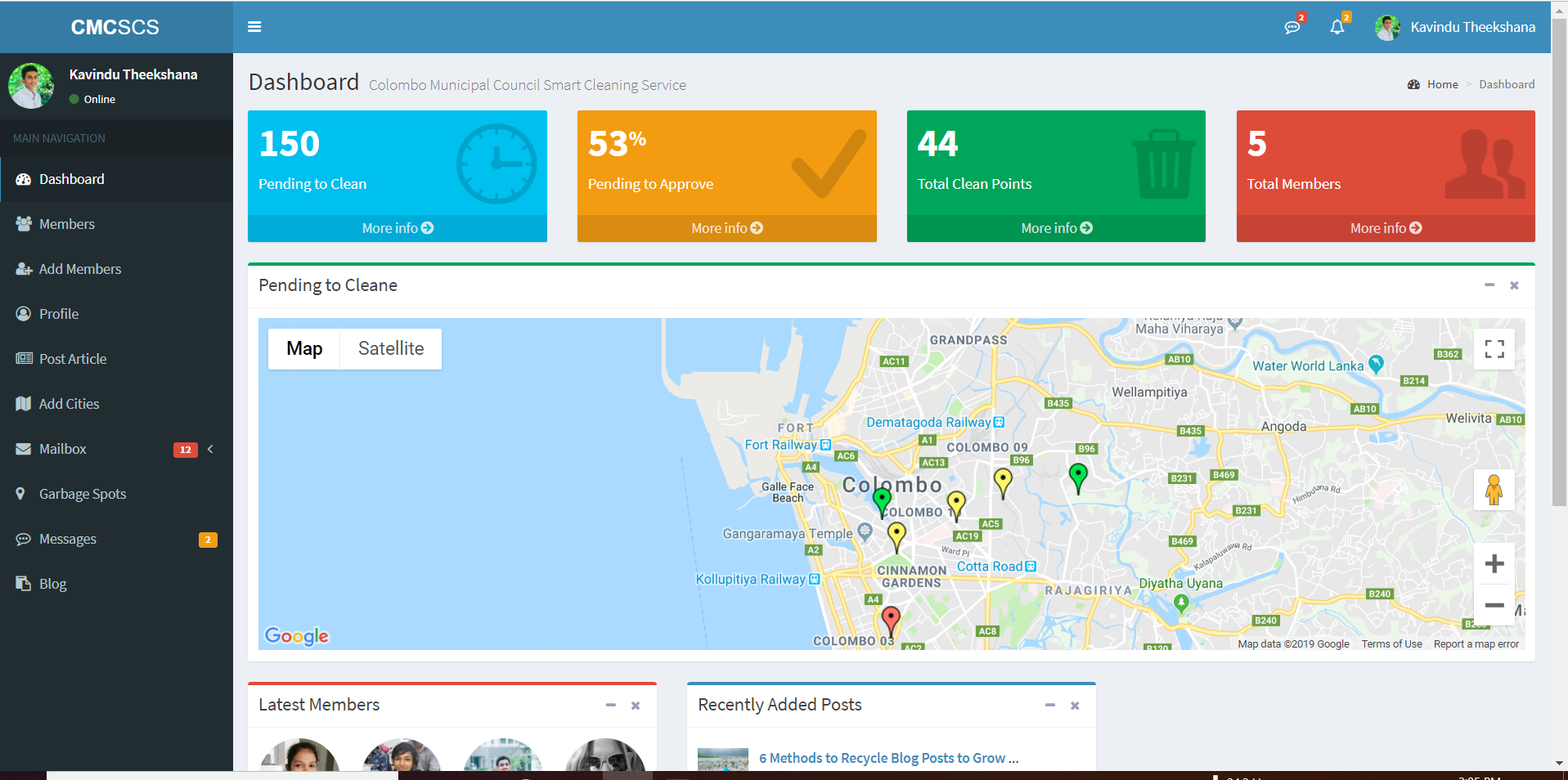
Task: Click the Blog paste icon in sidebar
Action: coord(23,584)
